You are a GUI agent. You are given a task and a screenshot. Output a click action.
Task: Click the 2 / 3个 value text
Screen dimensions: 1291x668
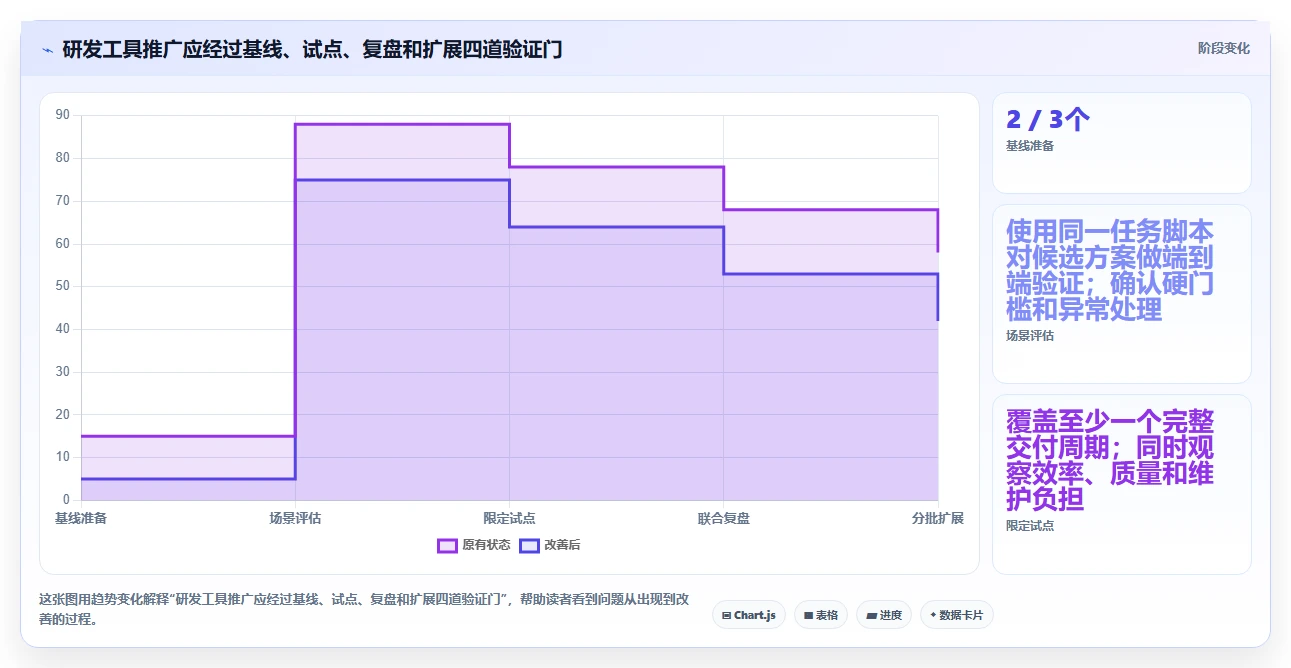[x=1048, y=120]
